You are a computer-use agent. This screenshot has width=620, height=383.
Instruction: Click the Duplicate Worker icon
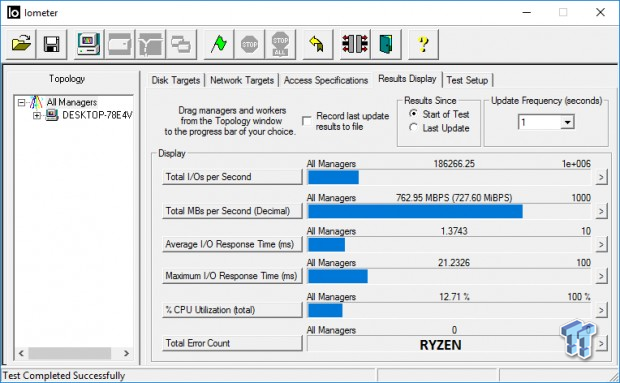point(181,44)
